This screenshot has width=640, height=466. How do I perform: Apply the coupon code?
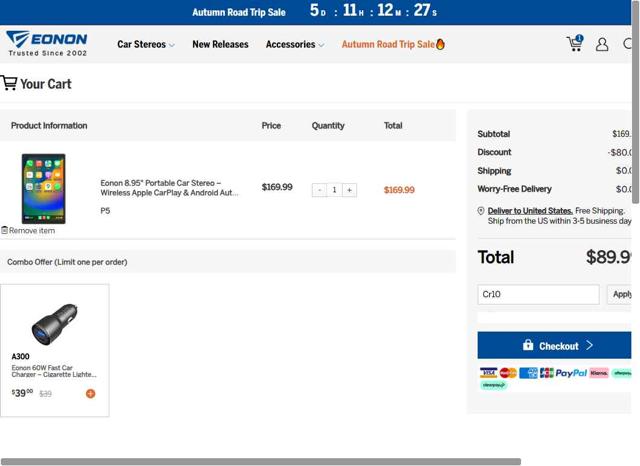point(620,294)
